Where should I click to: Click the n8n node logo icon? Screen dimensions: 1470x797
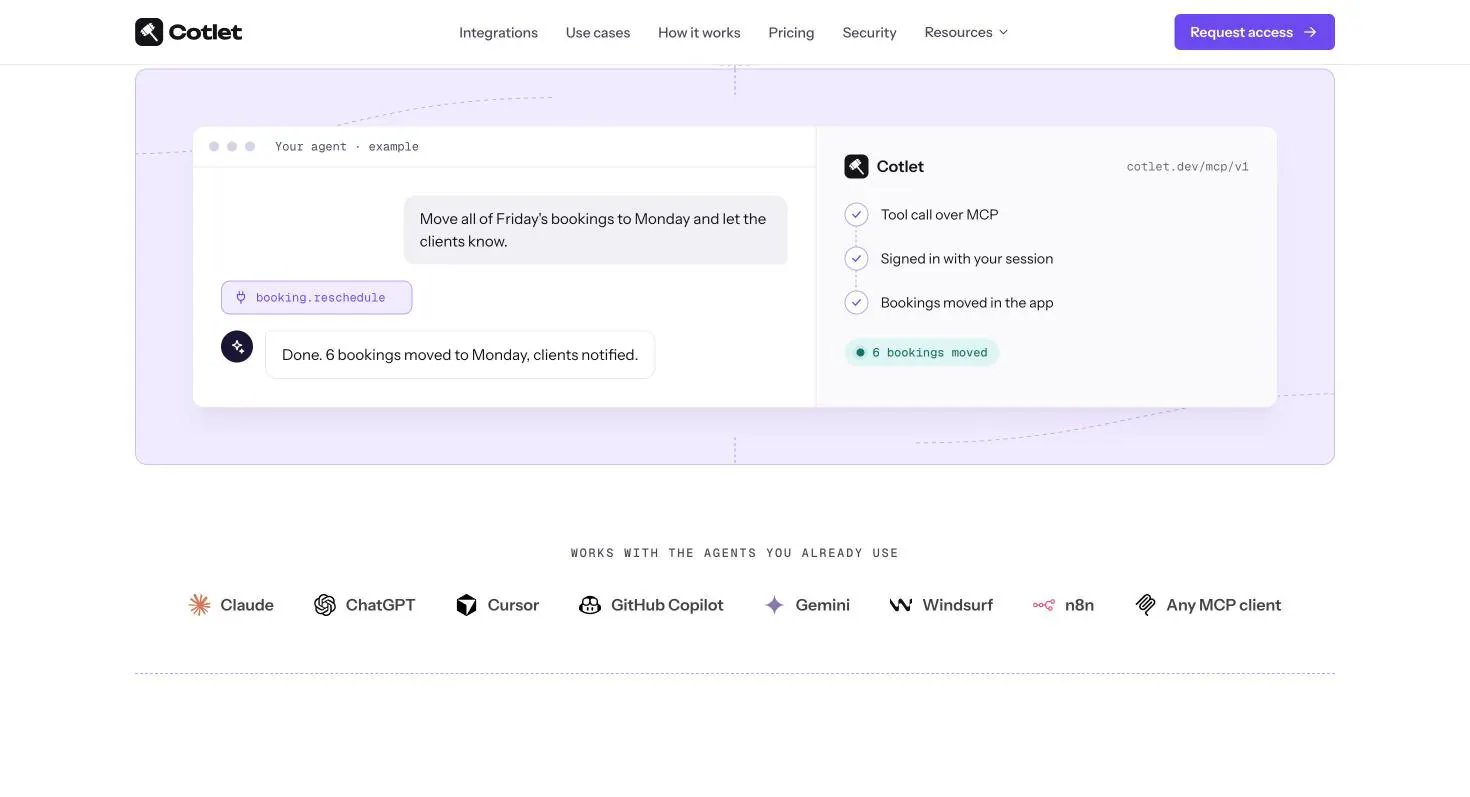[1044, 605]
